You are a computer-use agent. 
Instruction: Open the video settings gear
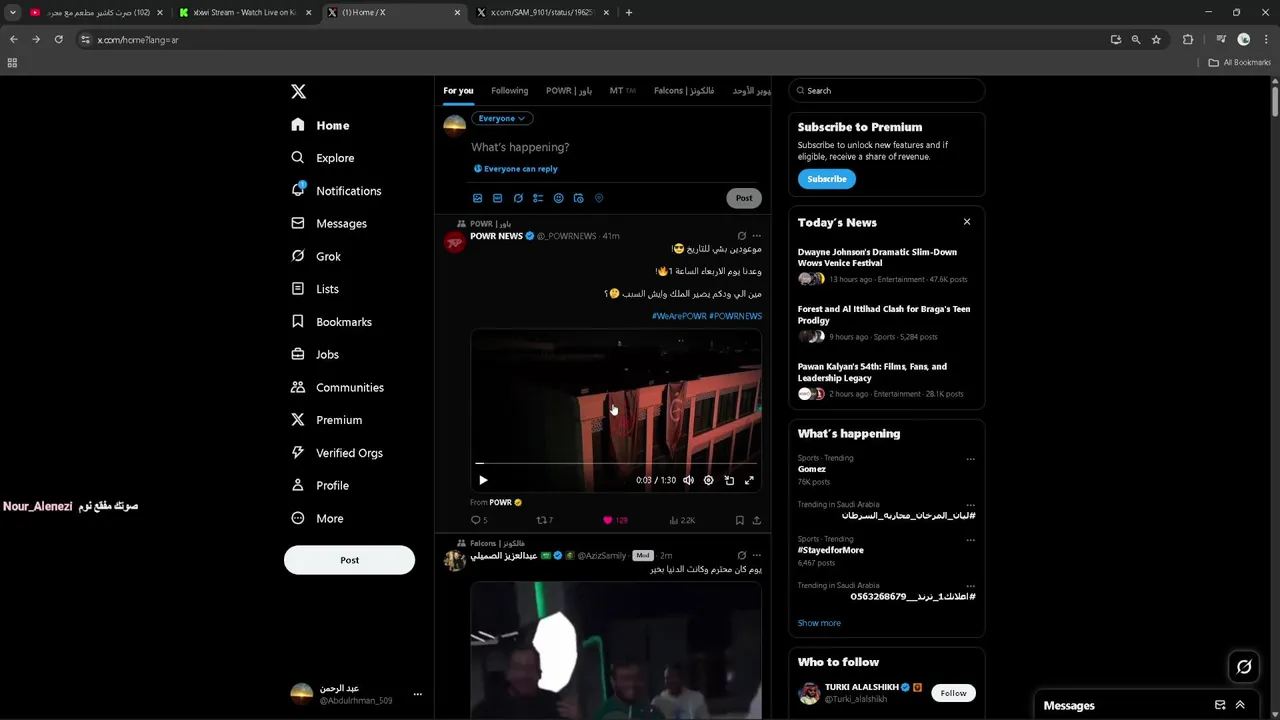[x=708, y=480]
